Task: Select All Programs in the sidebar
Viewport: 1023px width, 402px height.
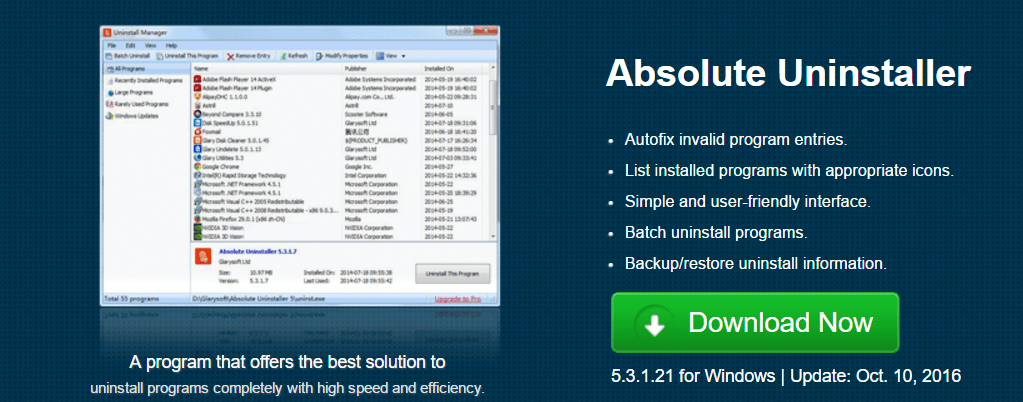Action: tap(147, 69)
